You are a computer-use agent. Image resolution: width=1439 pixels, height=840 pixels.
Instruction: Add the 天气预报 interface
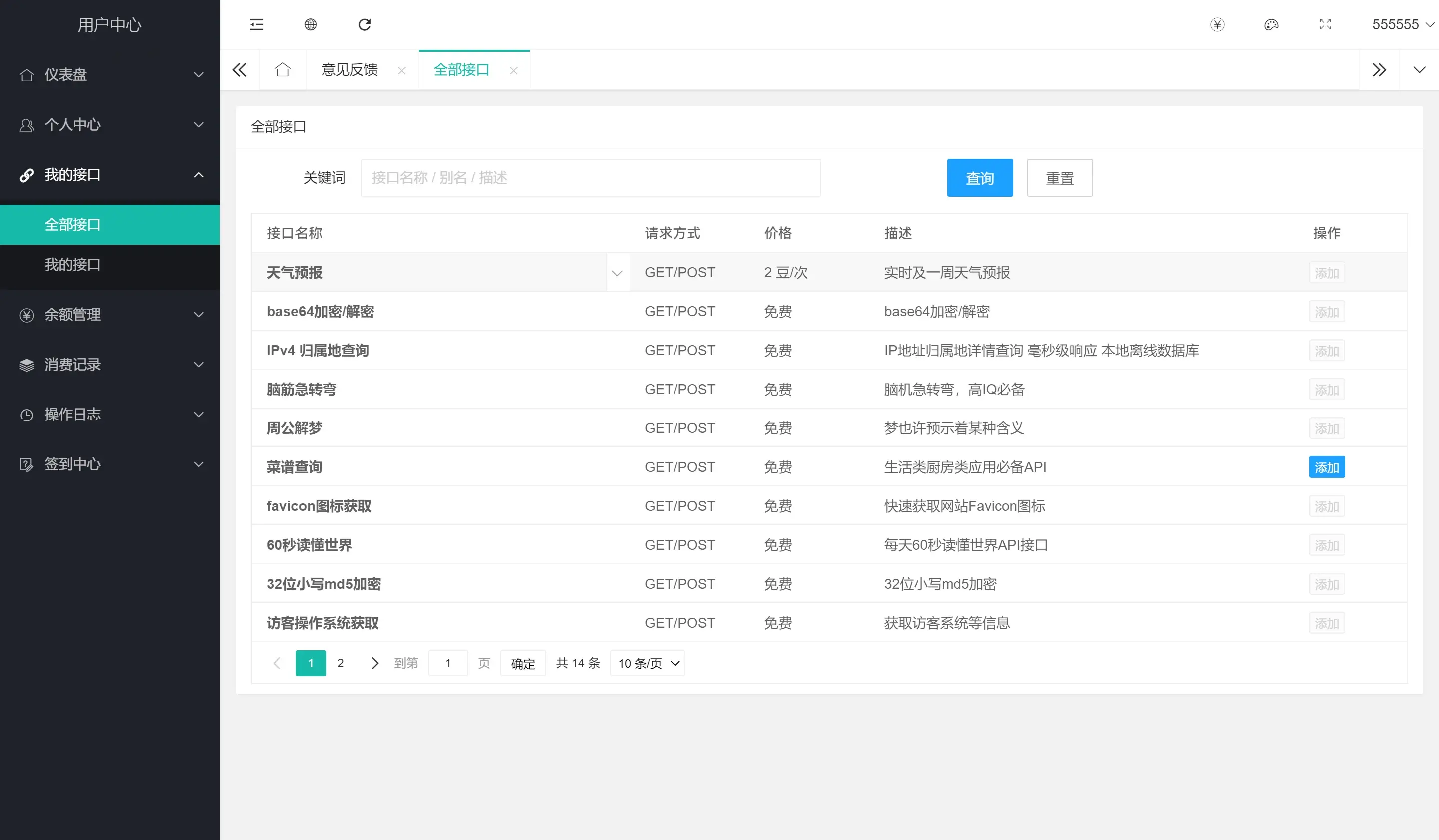[x=1327, y=273]
